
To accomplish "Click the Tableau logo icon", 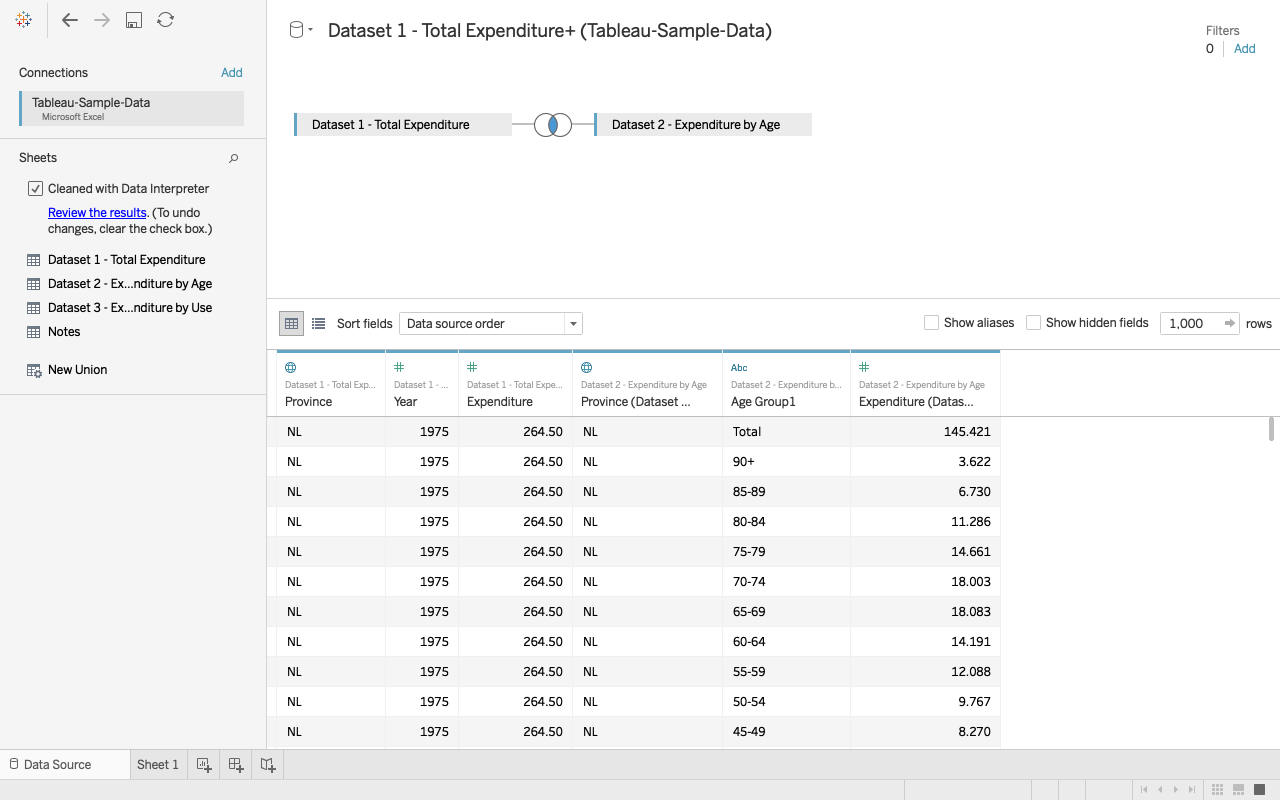I will [x=24, y=20].
